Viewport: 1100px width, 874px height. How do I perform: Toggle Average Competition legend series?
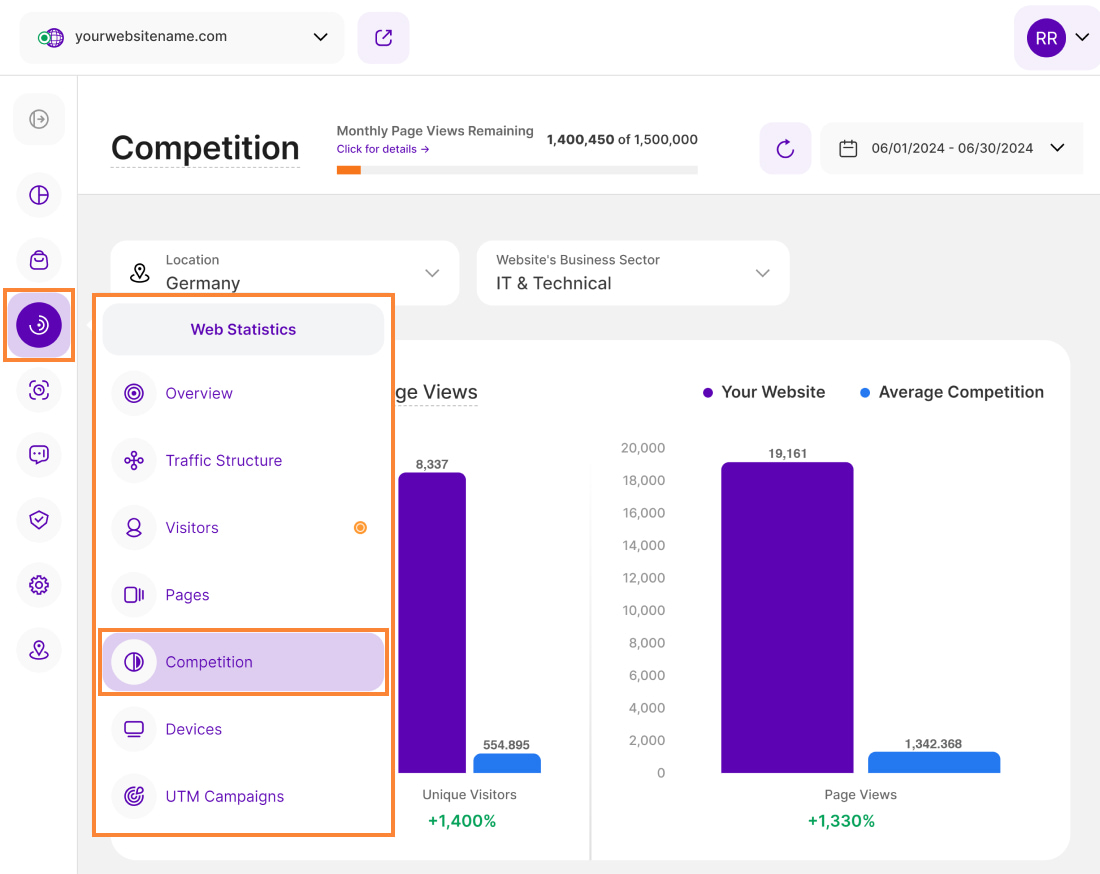coord(951,392)
